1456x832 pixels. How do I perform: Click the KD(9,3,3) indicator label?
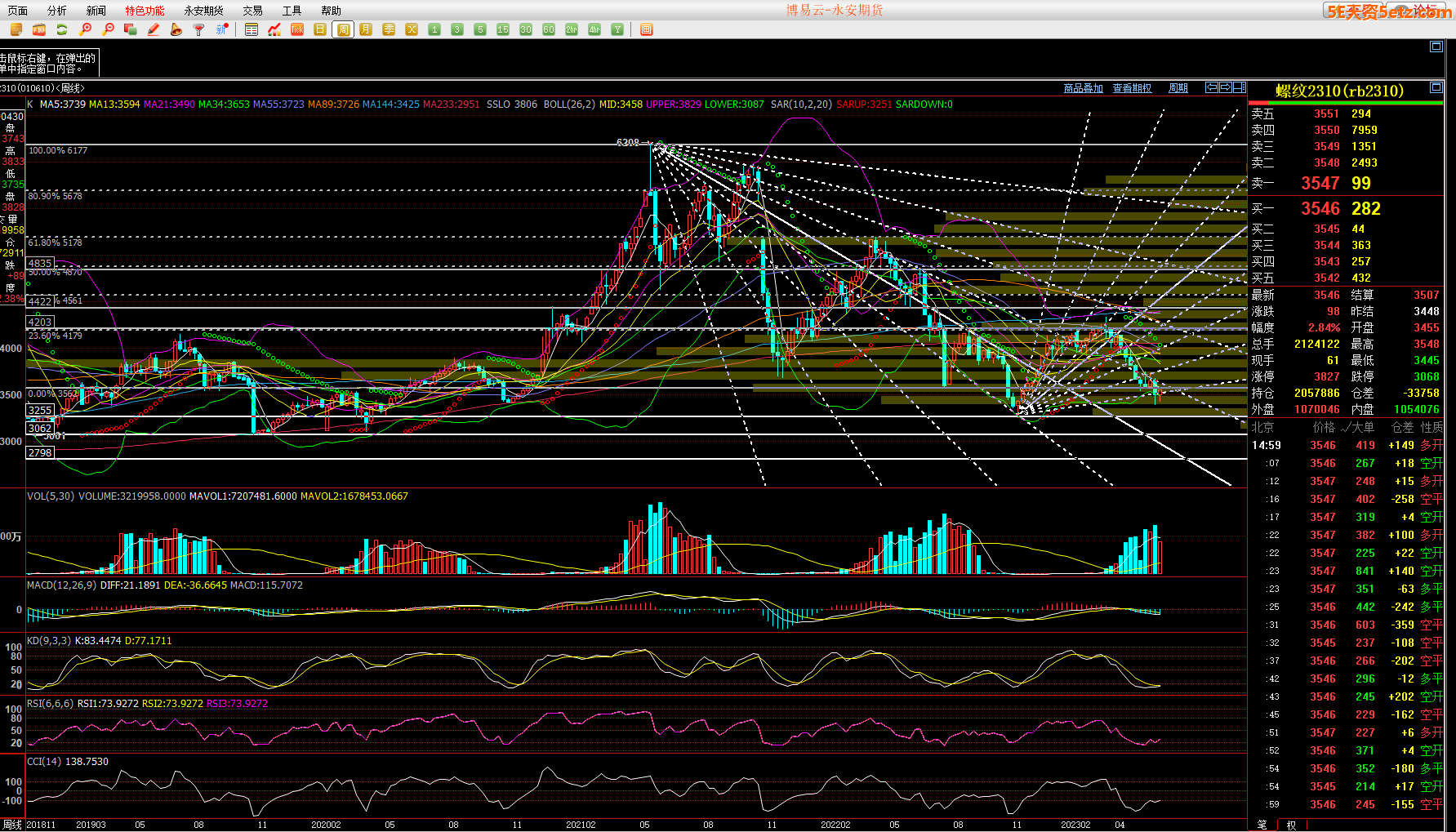49,641
